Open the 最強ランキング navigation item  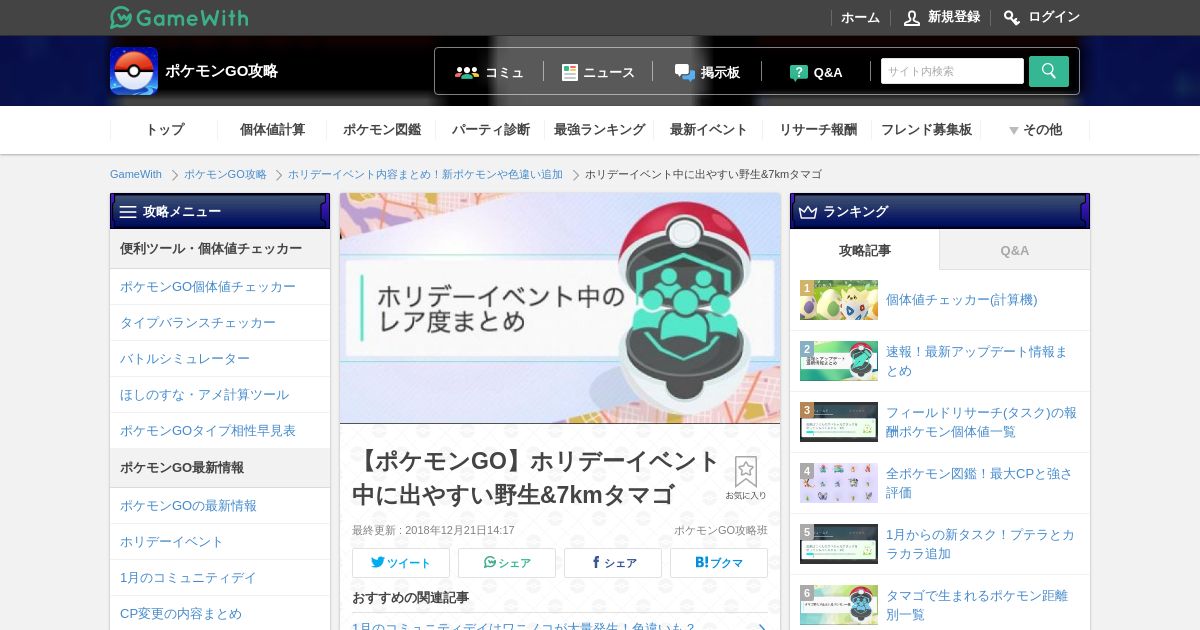point(600,130)
